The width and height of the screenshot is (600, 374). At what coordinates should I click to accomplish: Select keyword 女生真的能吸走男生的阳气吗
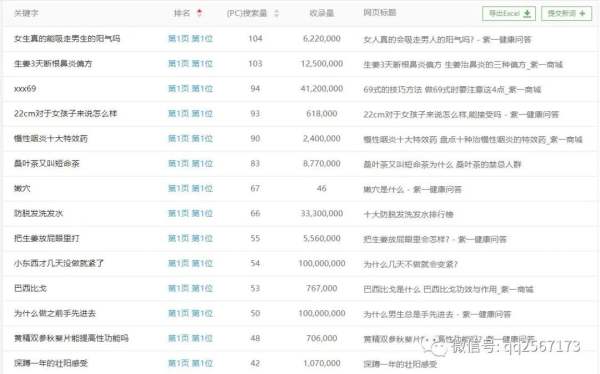coord(67,39)
